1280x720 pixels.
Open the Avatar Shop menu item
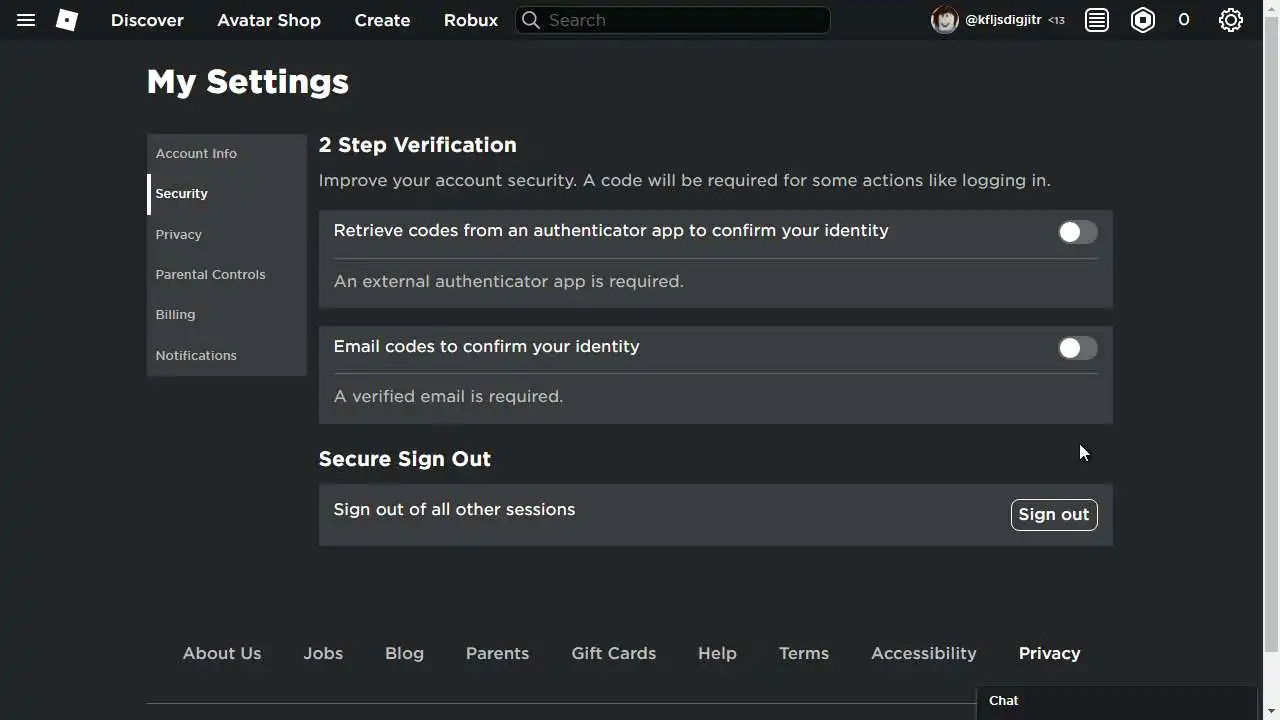pyautogui.click(x=269, y=20)
